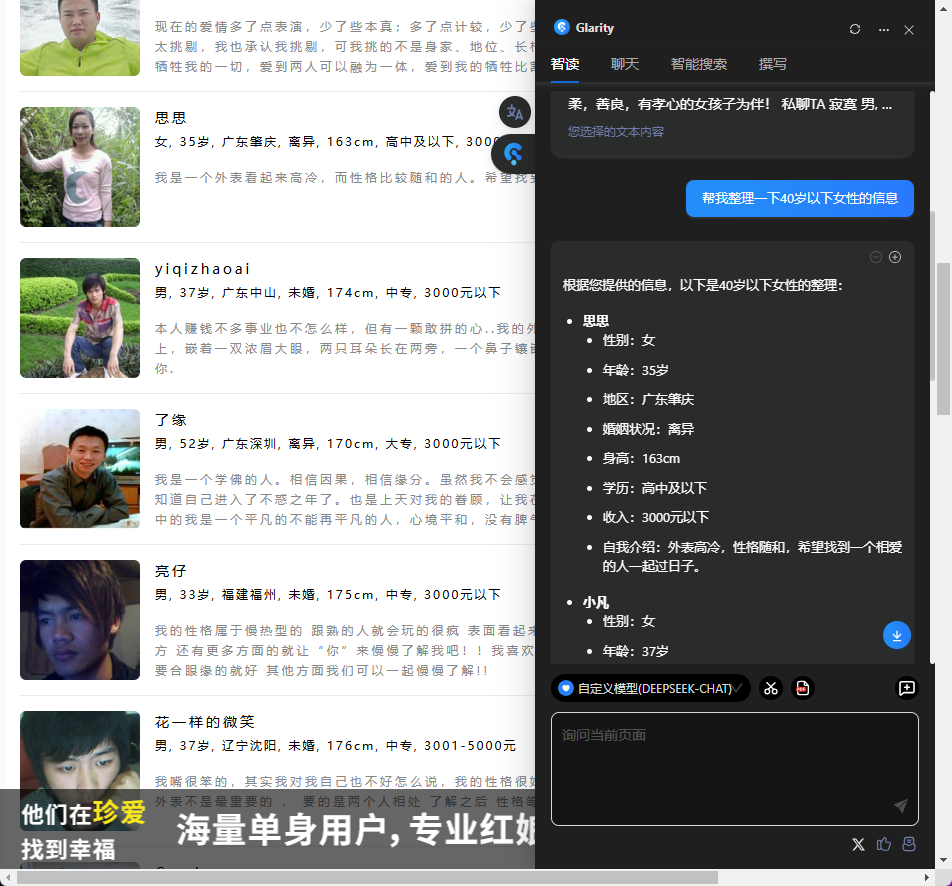The image size is (952, 886).
Task: Click the blue scroll-down arrow button
Action: 897,635
